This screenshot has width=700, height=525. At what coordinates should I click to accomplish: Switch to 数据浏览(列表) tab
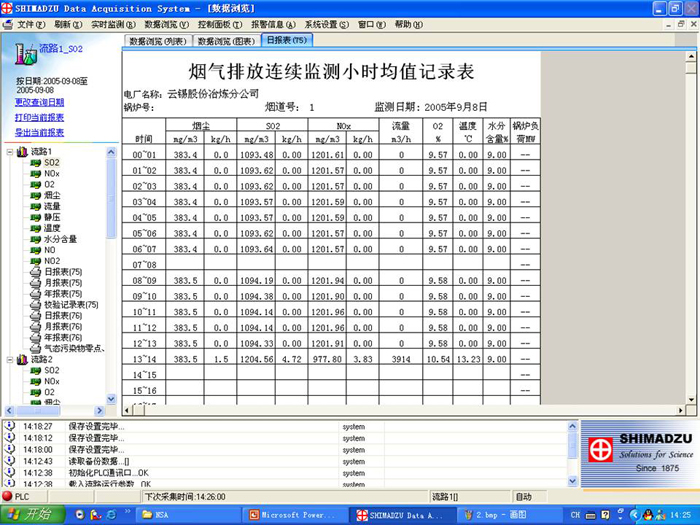[160, 41]
